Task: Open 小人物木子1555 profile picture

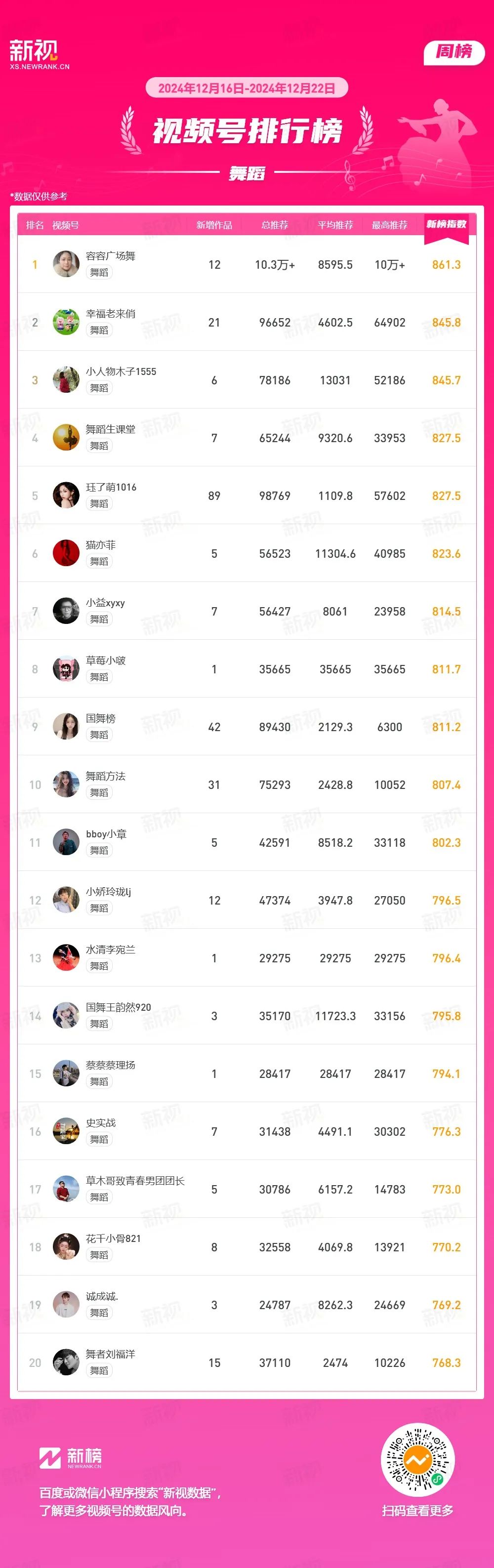Action: pos(66,380)
